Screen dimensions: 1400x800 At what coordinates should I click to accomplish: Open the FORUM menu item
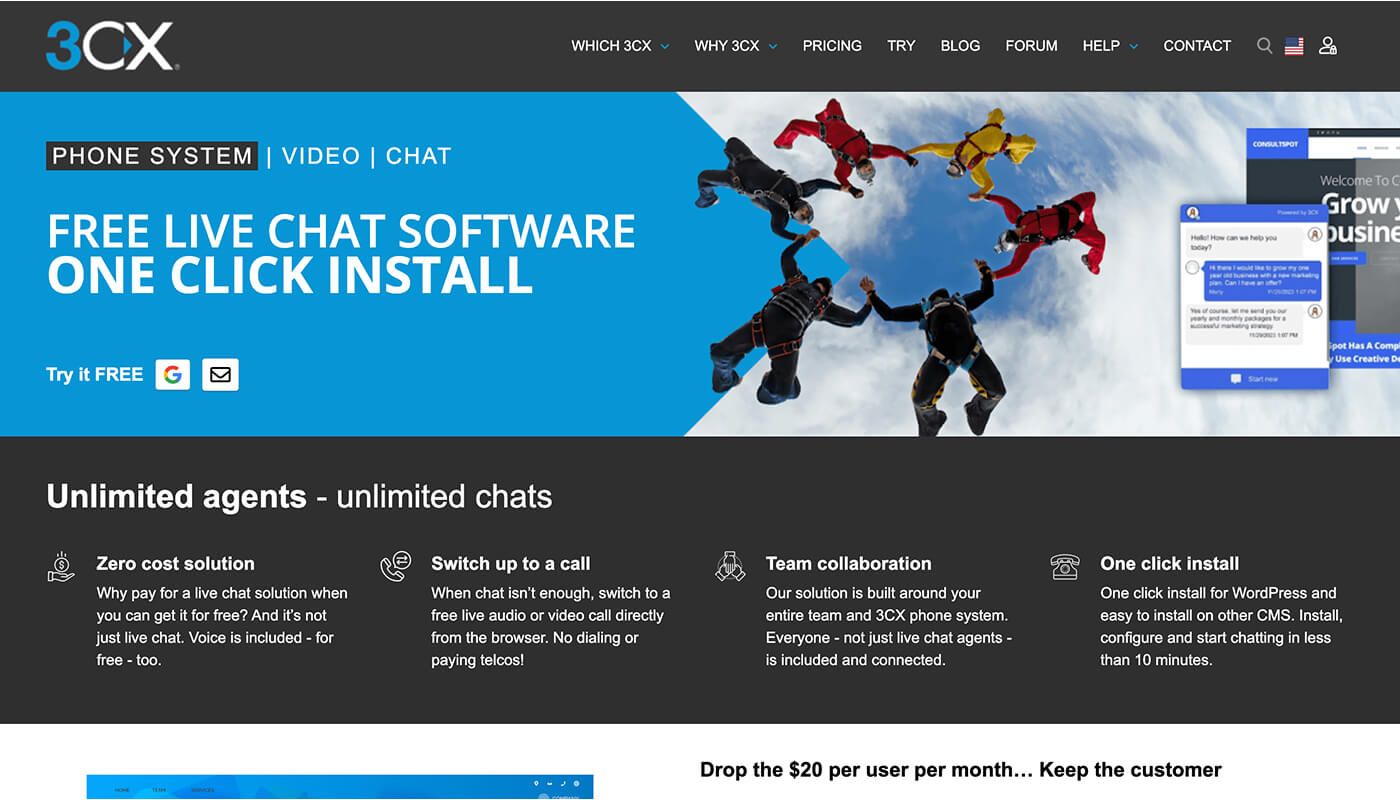coord(1031,46)
